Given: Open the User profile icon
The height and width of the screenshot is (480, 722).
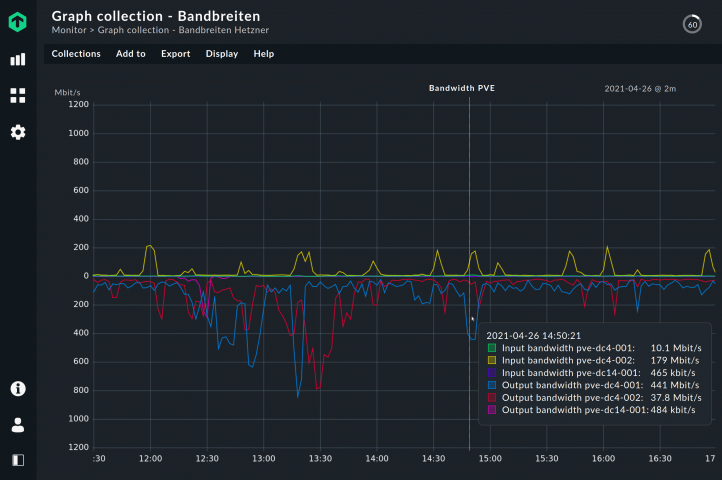Looking at the screenshot, I should click(17, 425).
